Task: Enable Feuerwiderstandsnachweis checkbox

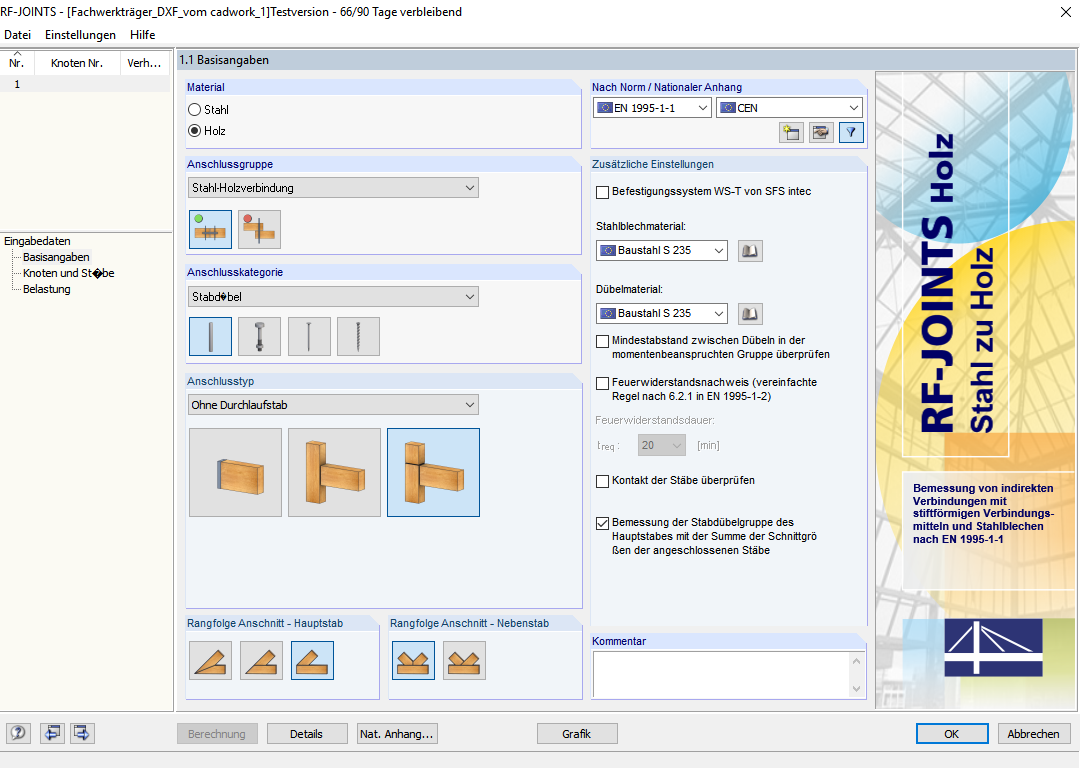Action: tap(603, 383)
